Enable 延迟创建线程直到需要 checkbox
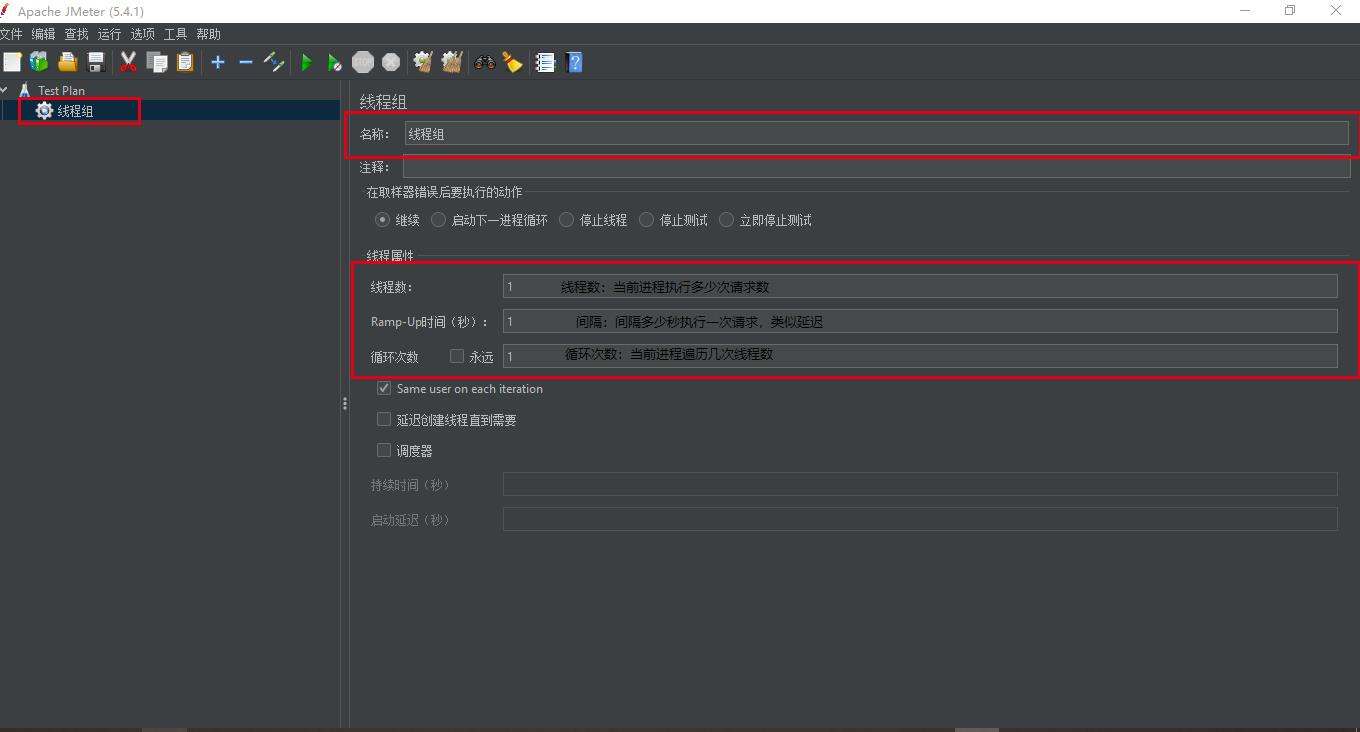 pos(384,420)
